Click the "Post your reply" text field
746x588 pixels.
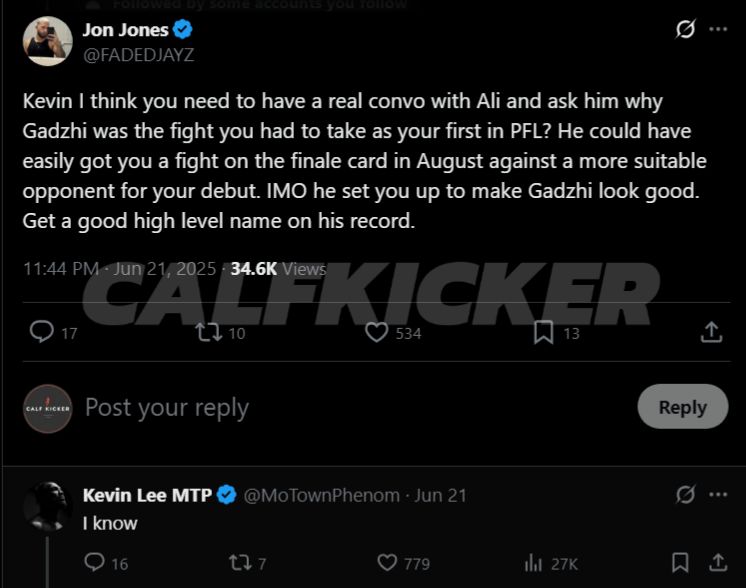point(167,408)
